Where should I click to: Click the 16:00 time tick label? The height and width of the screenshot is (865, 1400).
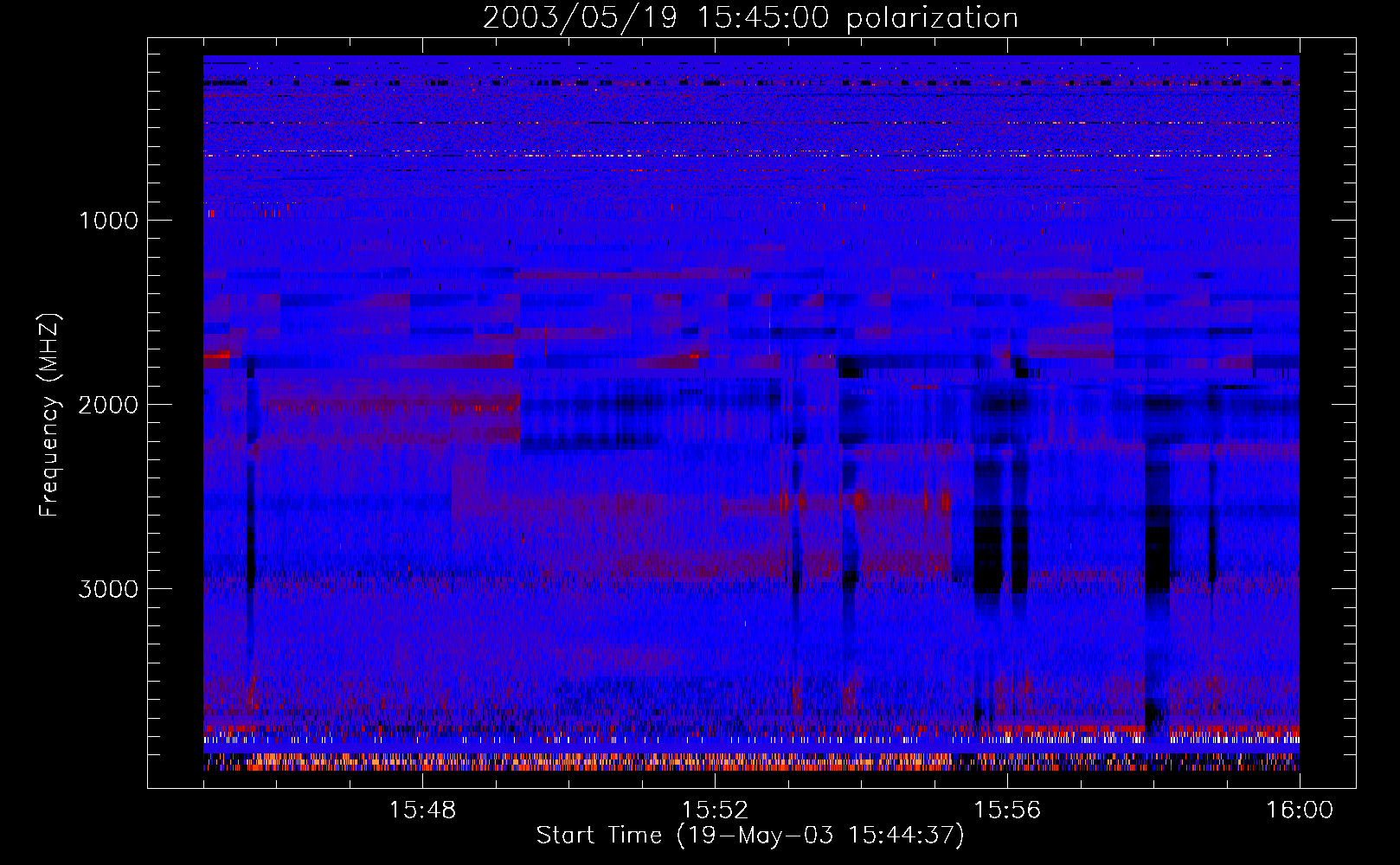coord(1300,811)
